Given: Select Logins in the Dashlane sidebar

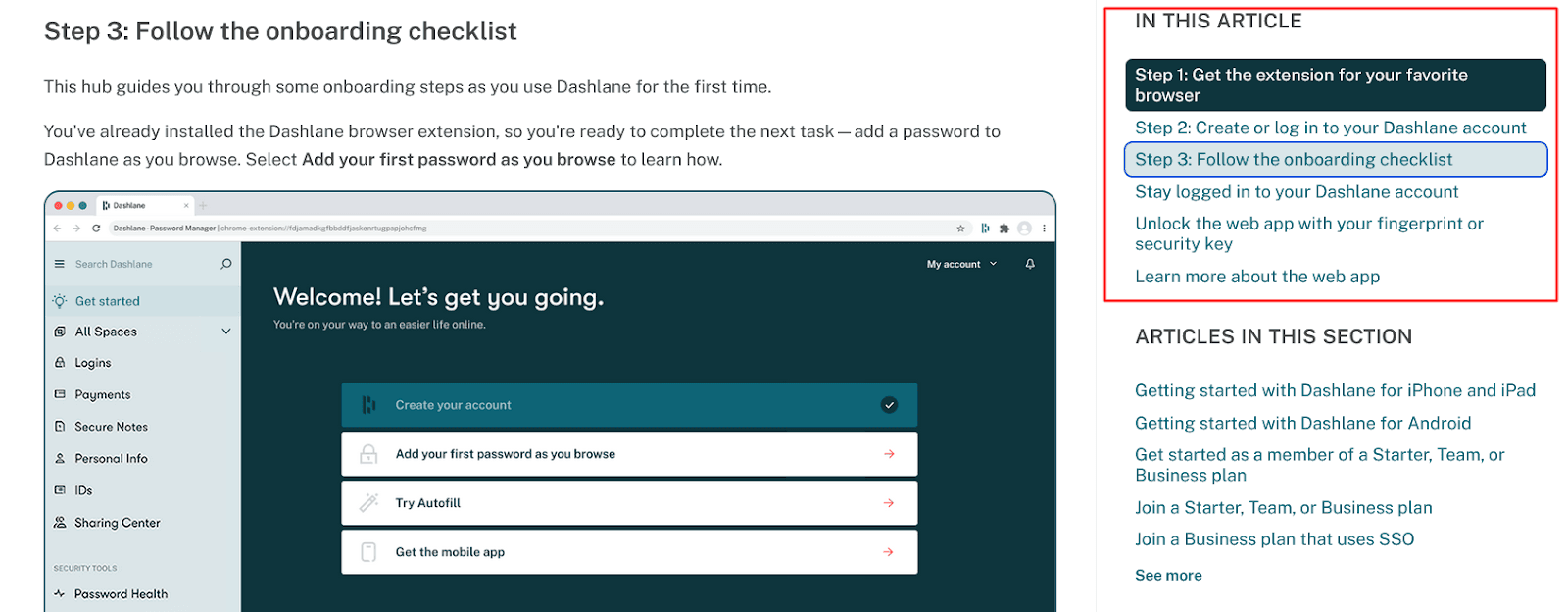Looking at the screenshot, I should [93, 363].
